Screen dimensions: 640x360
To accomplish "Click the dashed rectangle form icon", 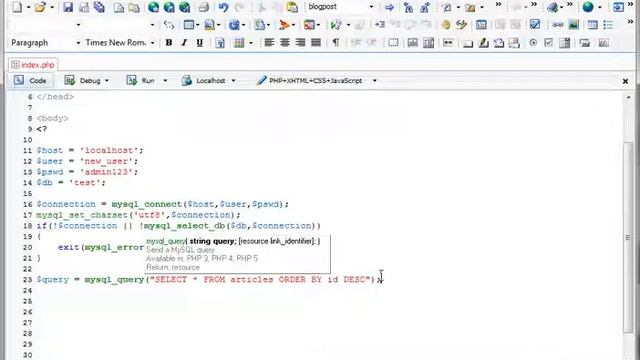I will pyautogui.click(x=393, y=43).
